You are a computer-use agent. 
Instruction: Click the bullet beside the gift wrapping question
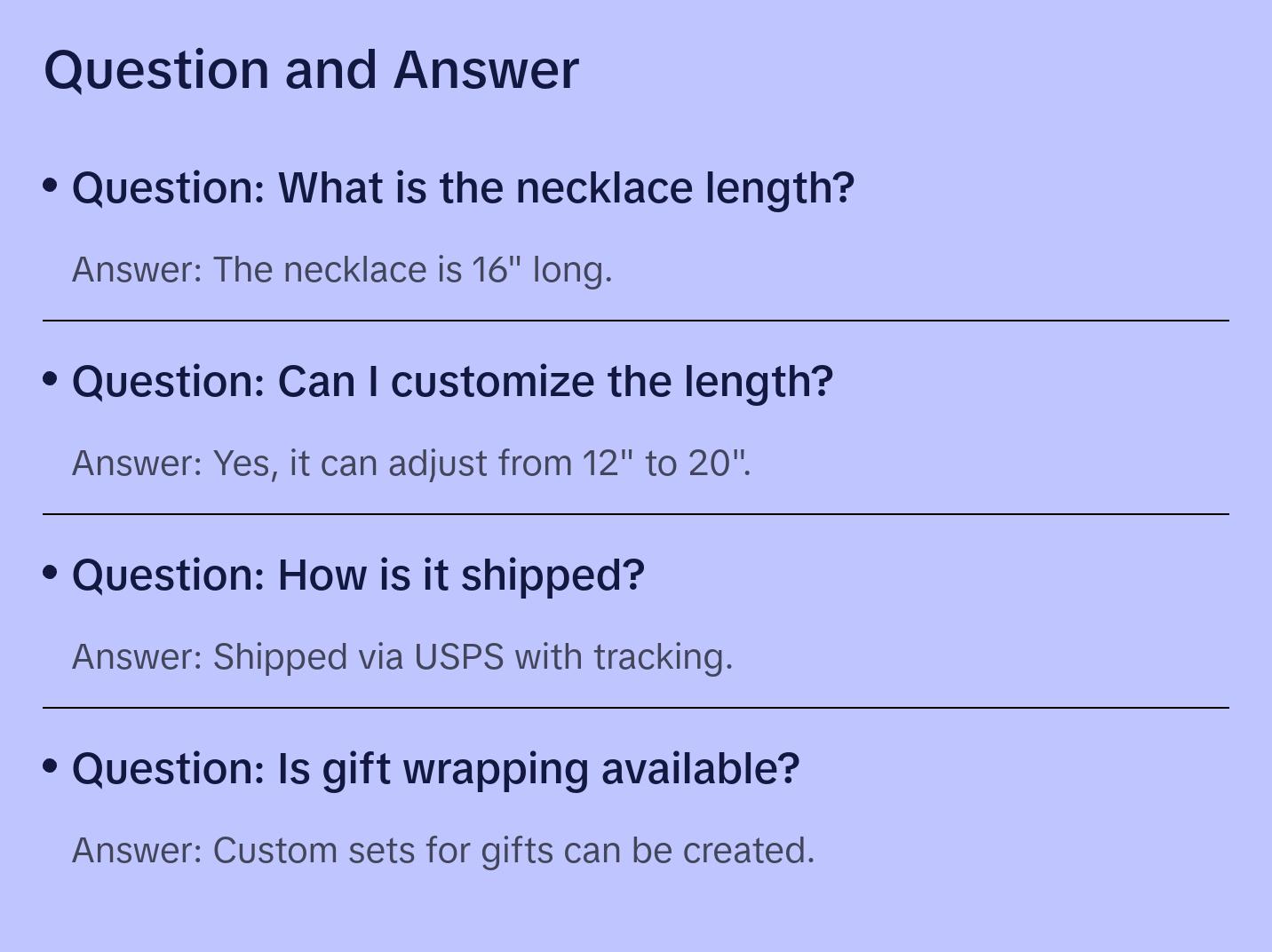[51, 766]
